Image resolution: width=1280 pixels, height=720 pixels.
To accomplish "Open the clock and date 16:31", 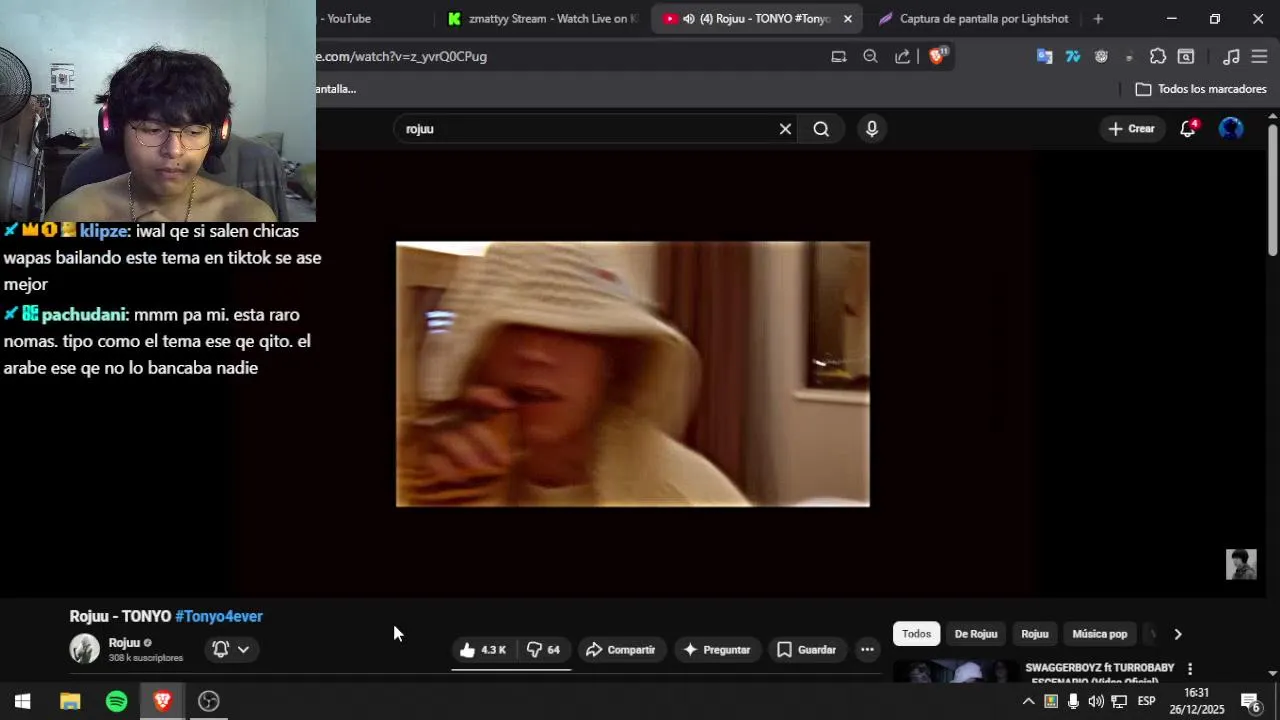I will point(1197,701).
